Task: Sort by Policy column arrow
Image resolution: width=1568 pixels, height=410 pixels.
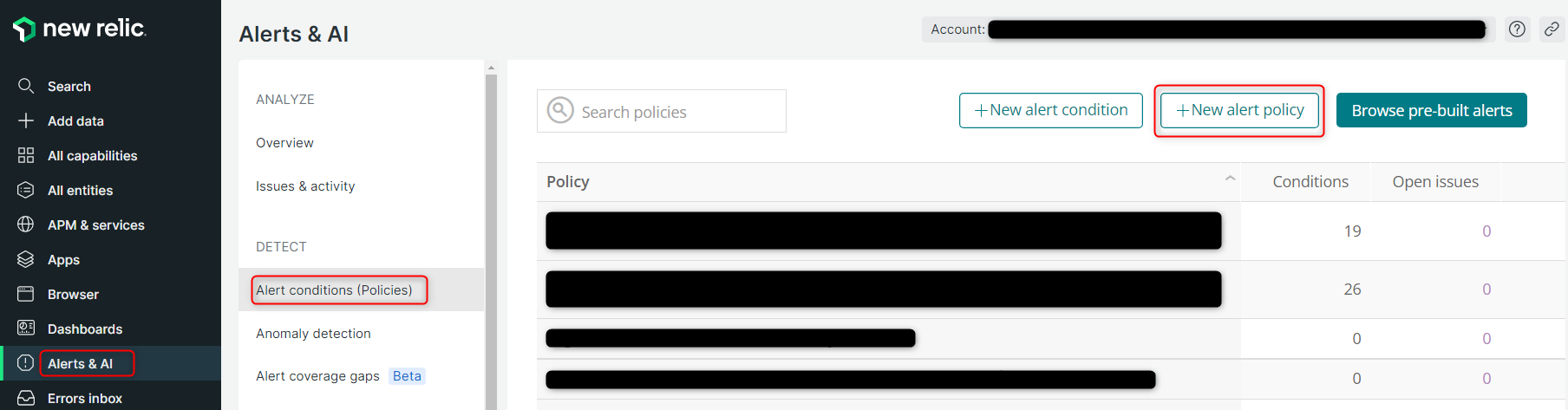Action: tap(1230, 179)
